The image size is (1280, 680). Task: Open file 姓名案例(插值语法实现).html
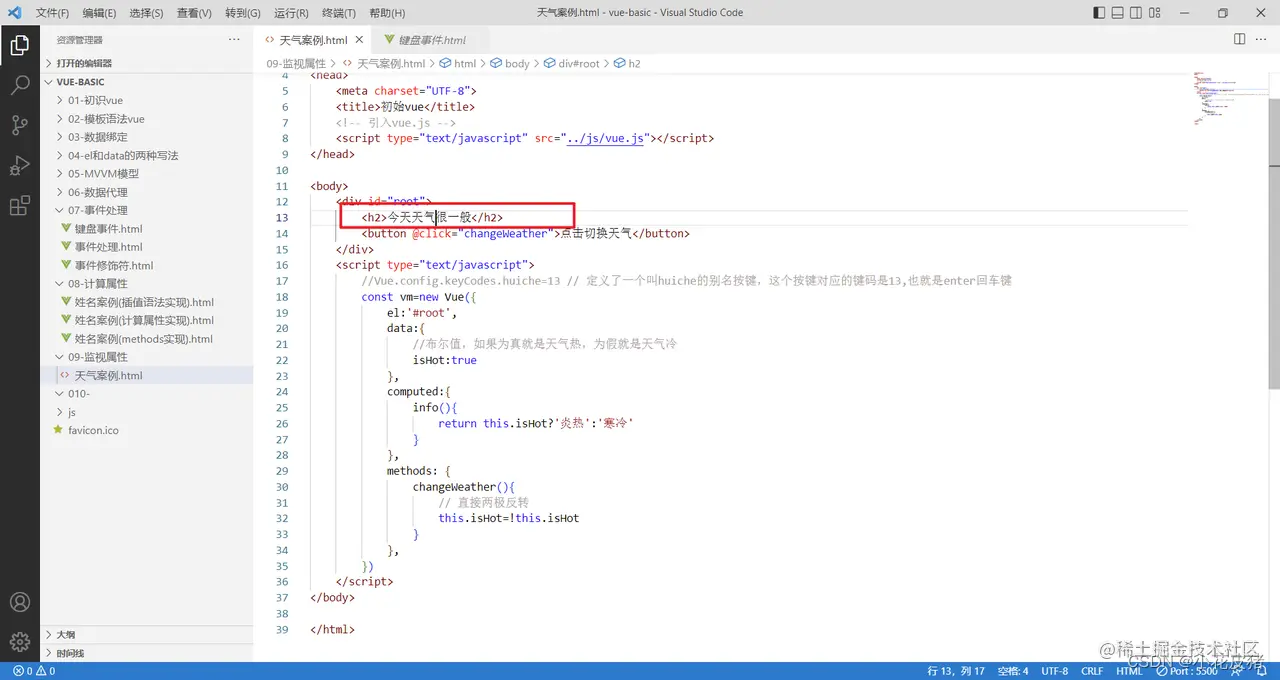coord(146,302)
